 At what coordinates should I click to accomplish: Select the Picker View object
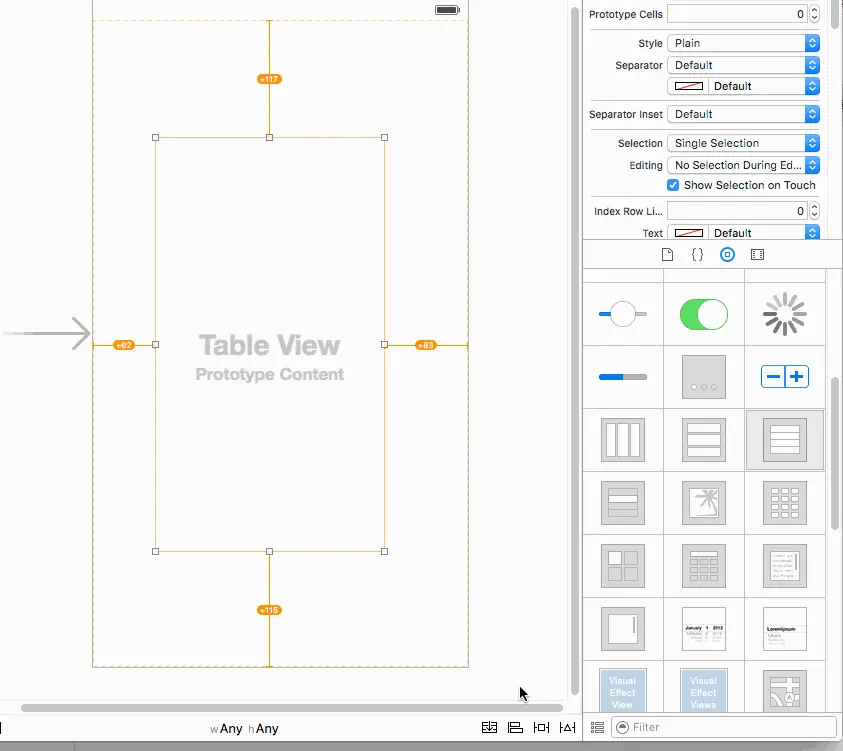[784, 628]
